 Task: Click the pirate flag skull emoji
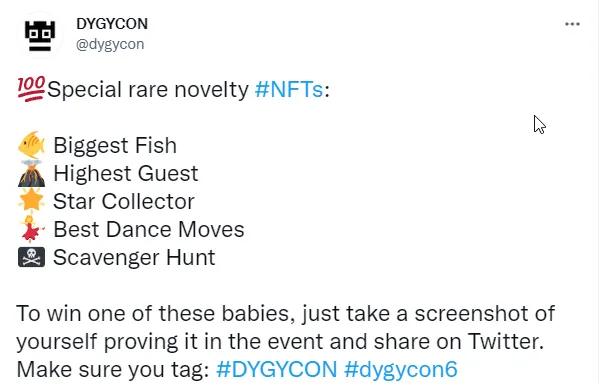pyautogui.click(x=31, y=257)
